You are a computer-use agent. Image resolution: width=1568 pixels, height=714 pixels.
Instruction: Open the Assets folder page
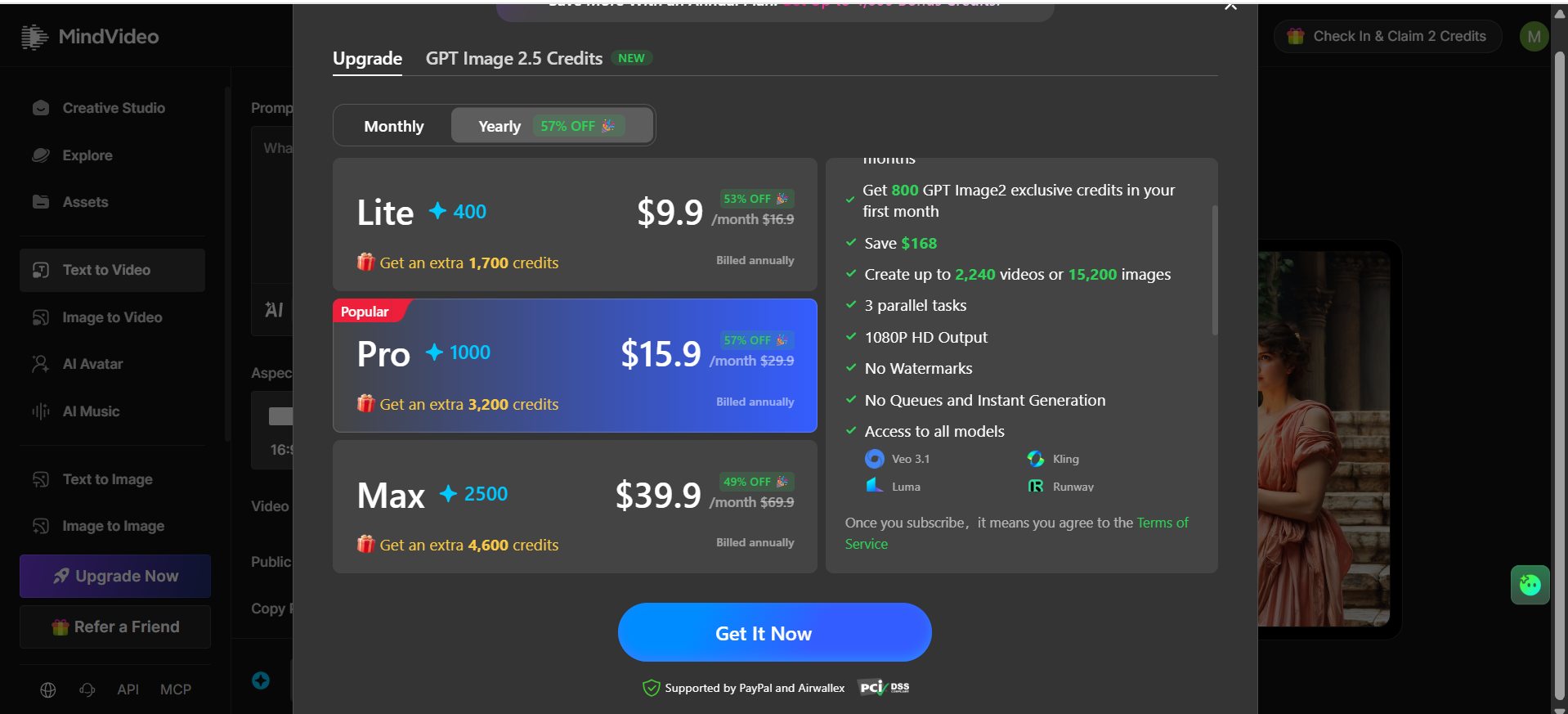(113, 202)
